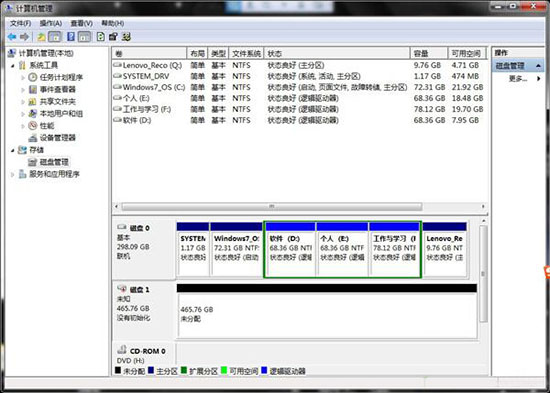Select 工作与学习 partition block
Viewport: 550px width, 393px height.
(x=395, y=249)
